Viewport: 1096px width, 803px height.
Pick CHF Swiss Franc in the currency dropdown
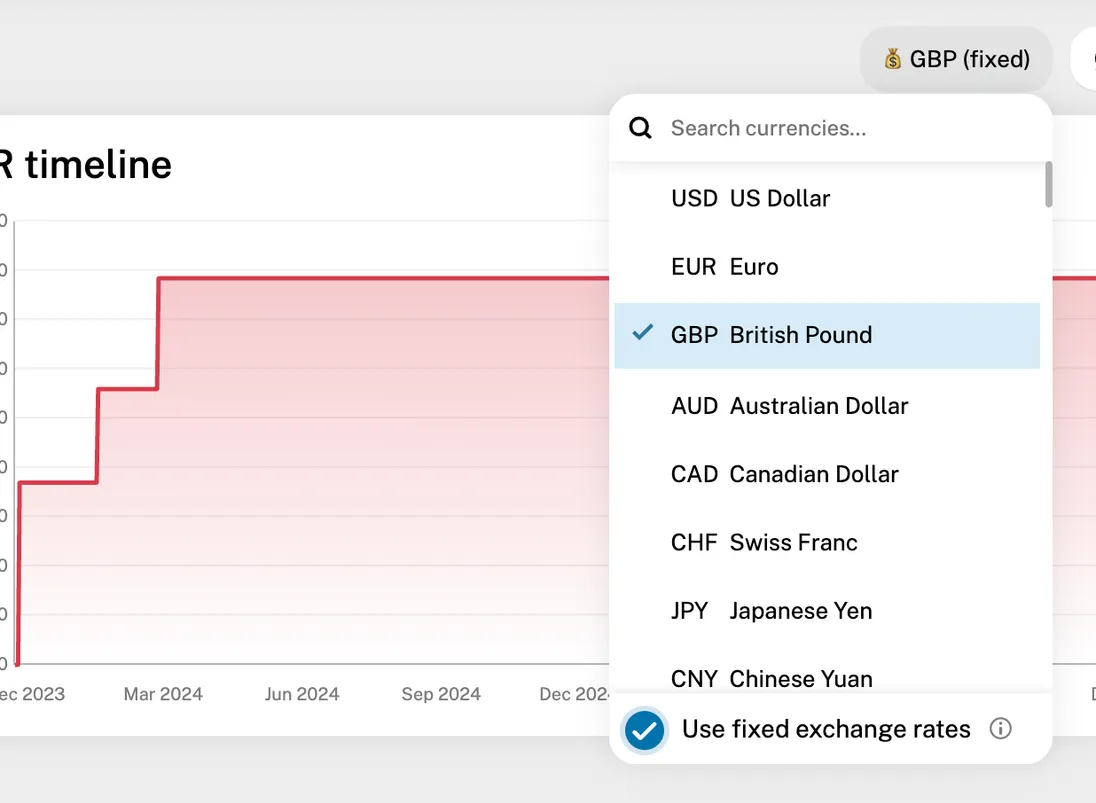(763, 542)
